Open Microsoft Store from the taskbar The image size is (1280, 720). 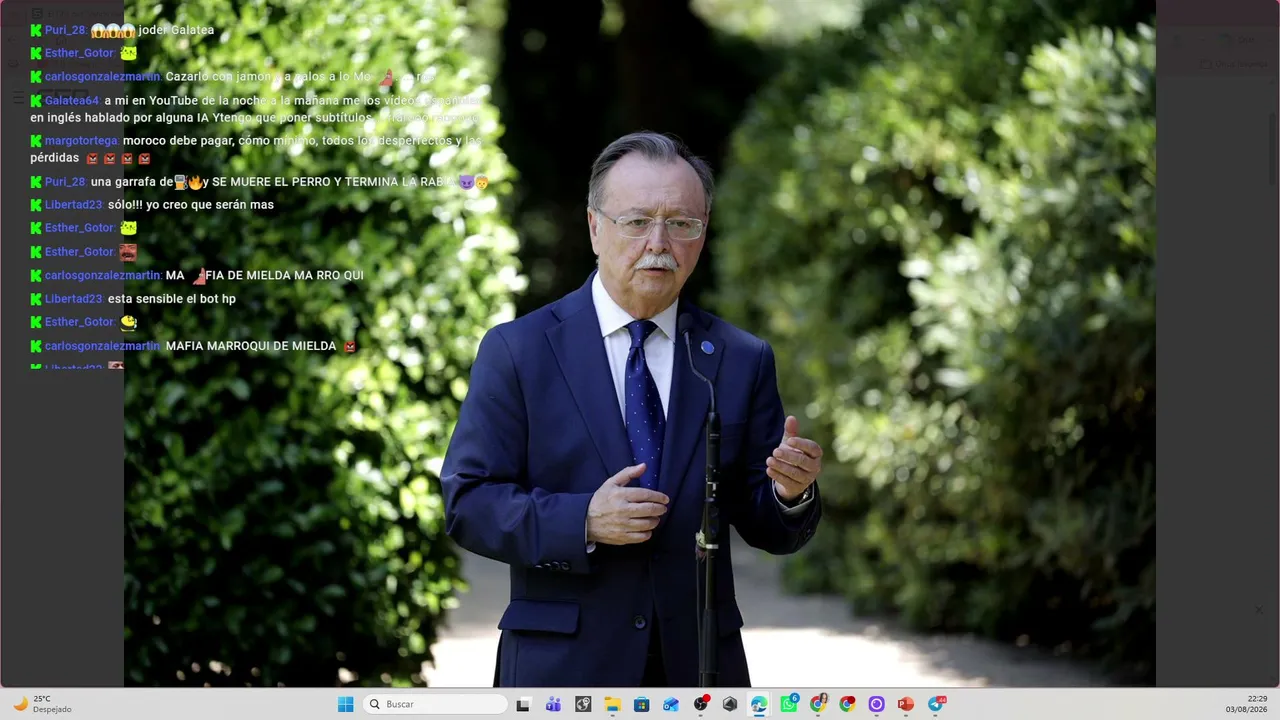coord(642,704)
